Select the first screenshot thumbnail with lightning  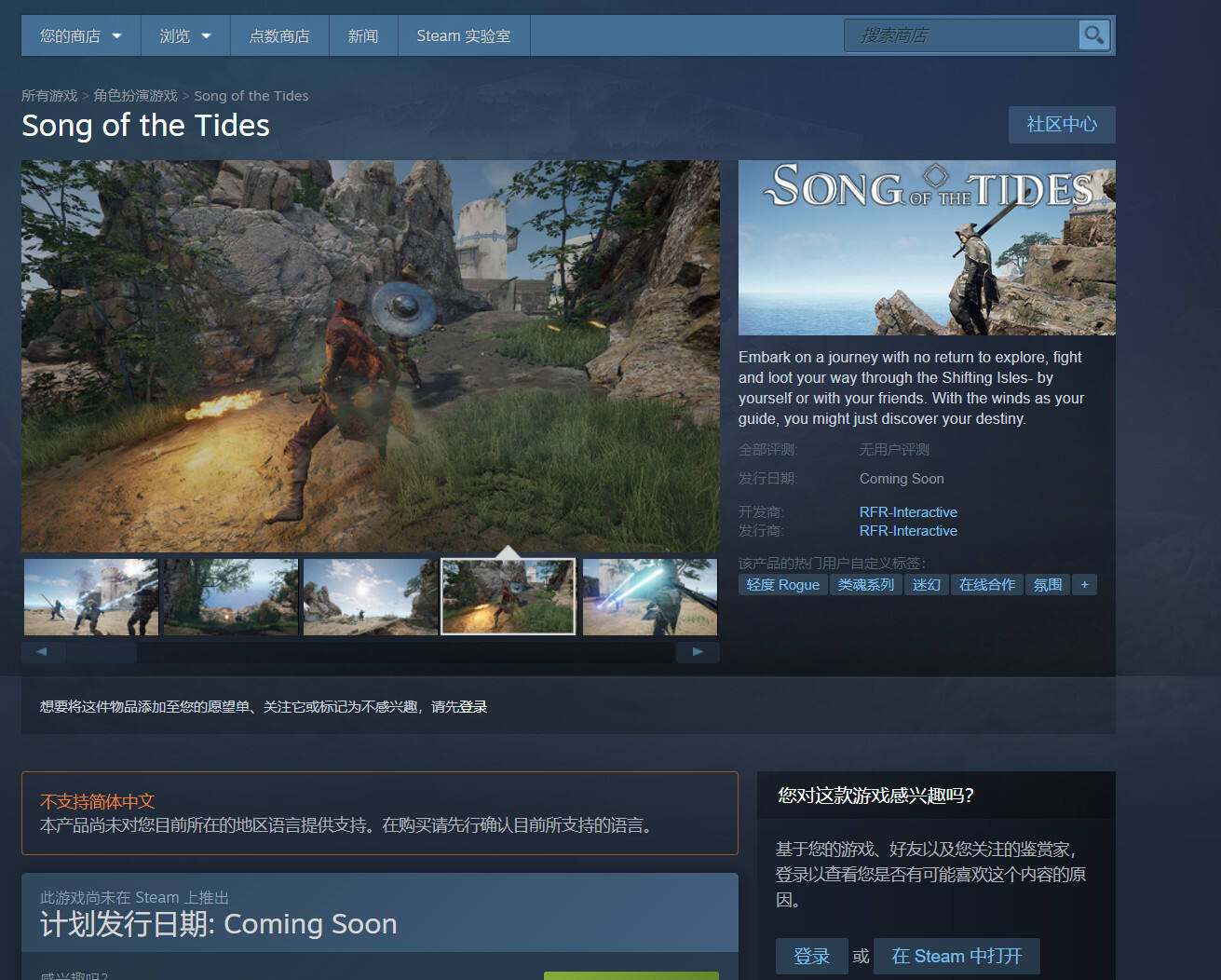pos(91,597)
